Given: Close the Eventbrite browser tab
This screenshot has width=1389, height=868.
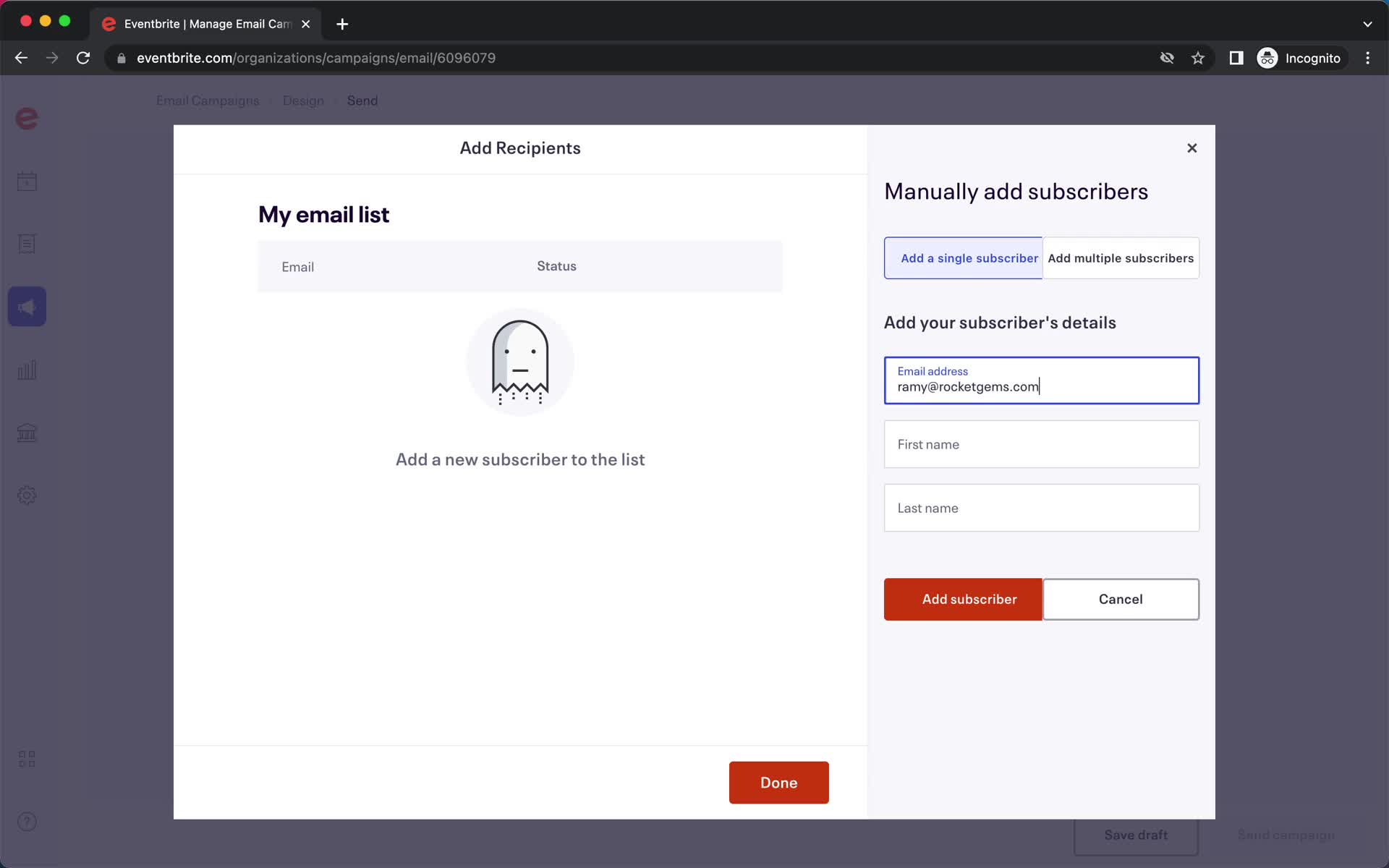Looking at the screenshot, I should click(306, 24).
